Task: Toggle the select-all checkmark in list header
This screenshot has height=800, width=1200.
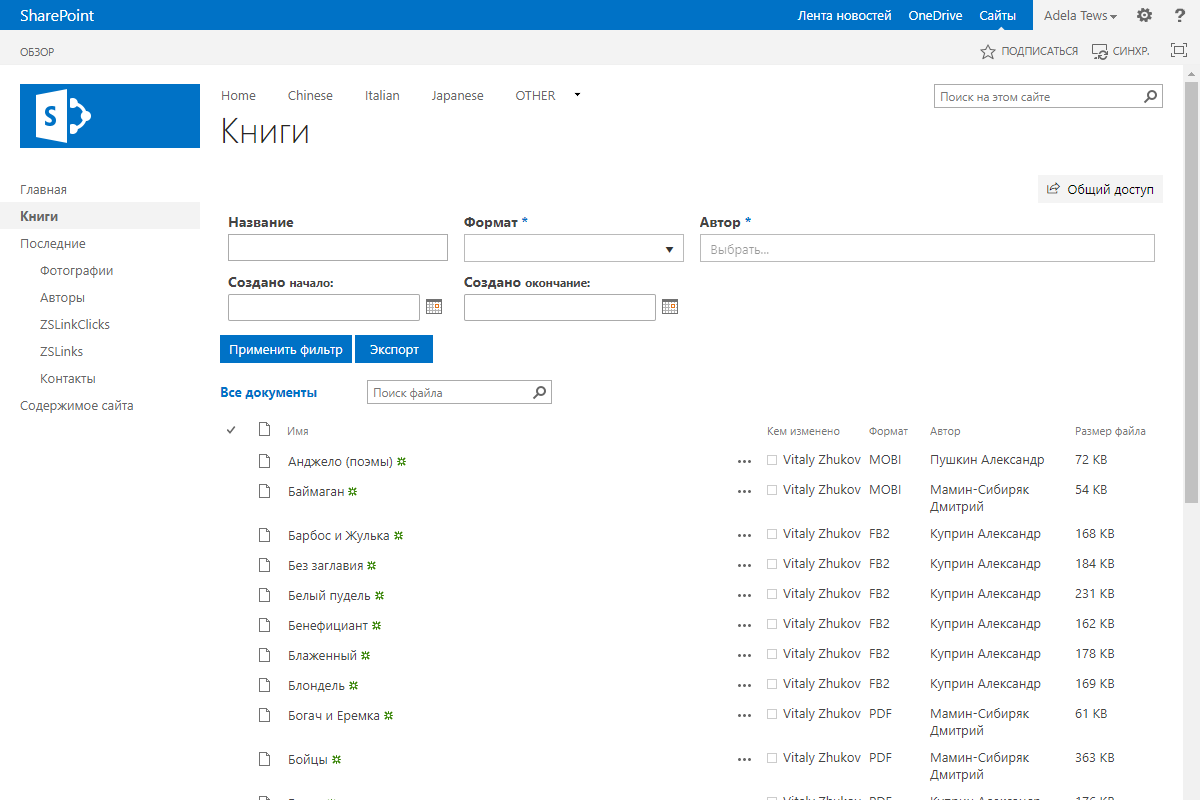Action: pos(231,430)
